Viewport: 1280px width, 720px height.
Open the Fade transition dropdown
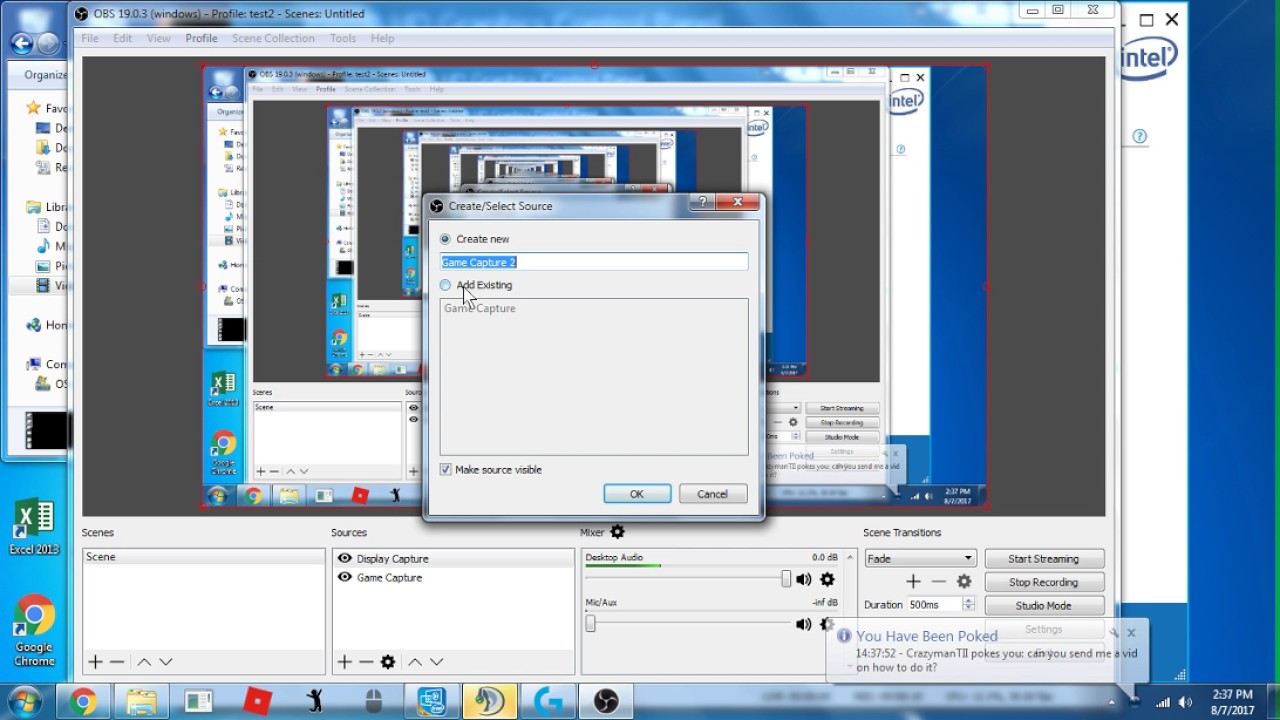(x=919, y=559)
